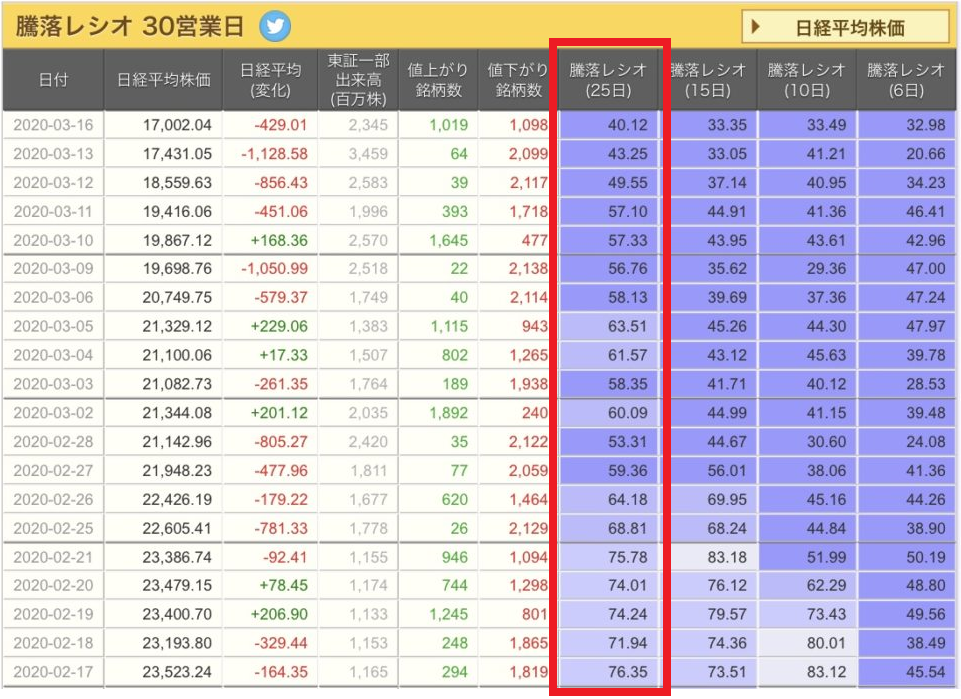The height and width of the screenshot is (699, 961).
Task: Select the 日経平均(変化) column header
Action: 270,80
